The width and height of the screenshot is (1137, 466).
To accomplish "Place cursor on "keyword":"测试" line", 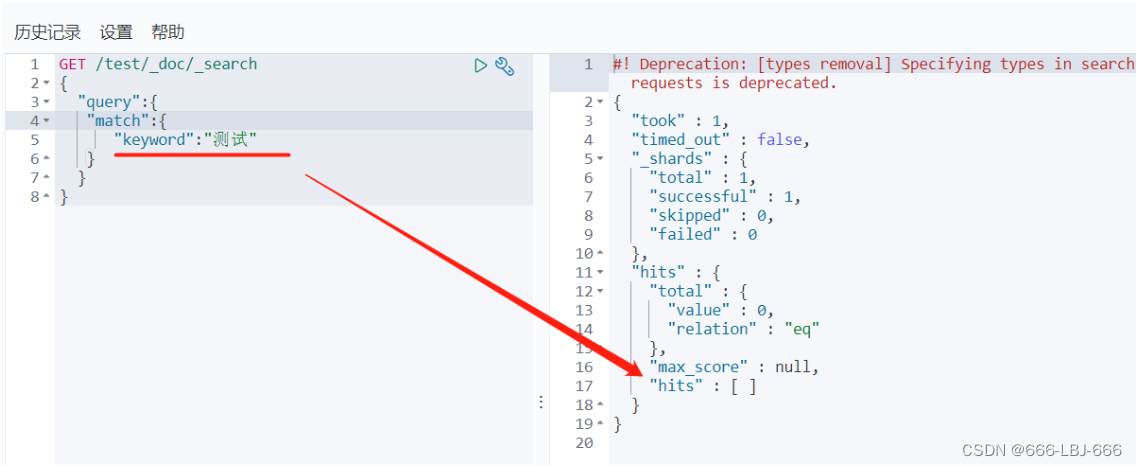I will tap(186, 140).
